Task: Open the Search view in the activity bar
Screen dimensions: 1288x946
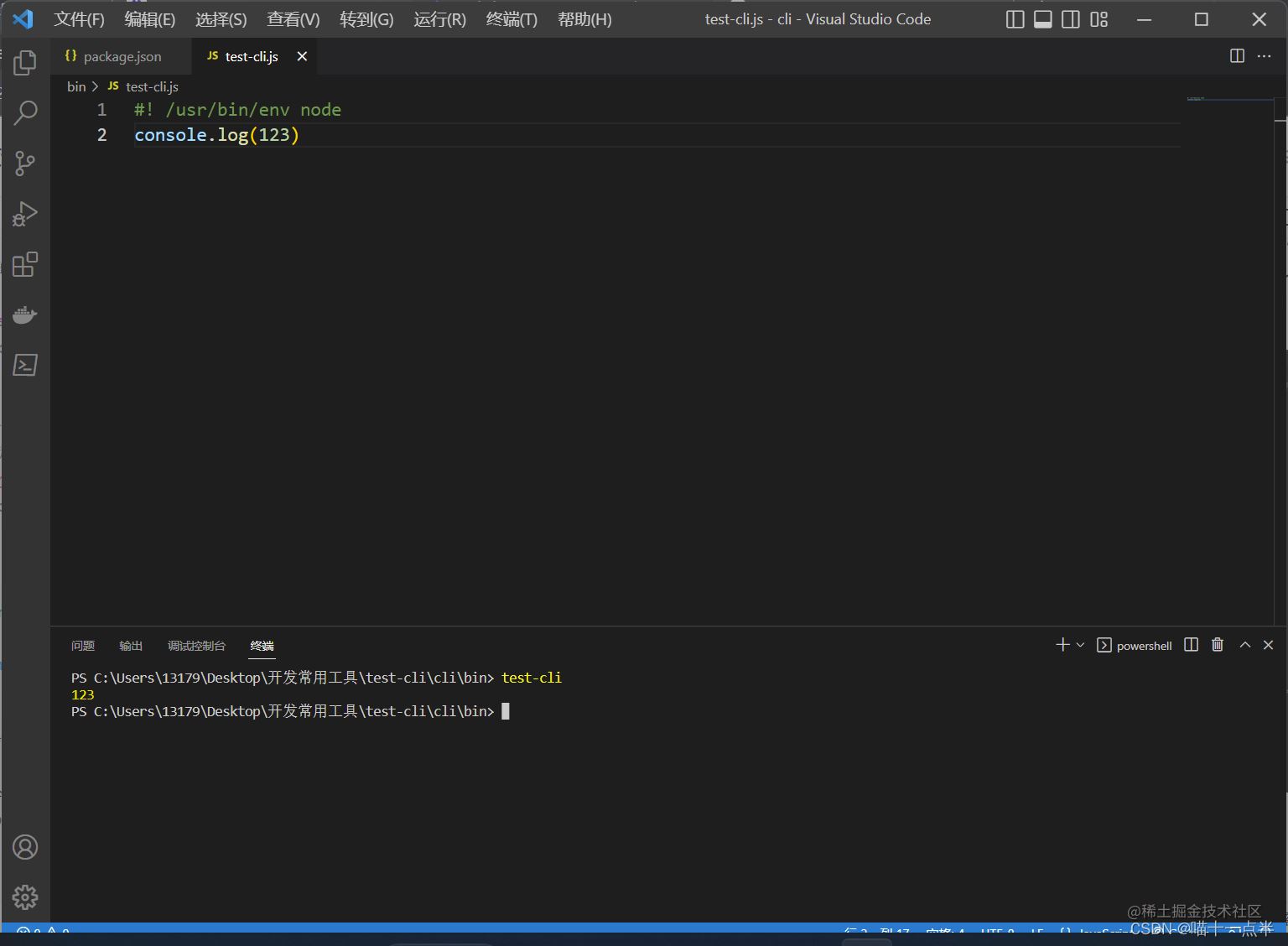Action: [25, 112]
